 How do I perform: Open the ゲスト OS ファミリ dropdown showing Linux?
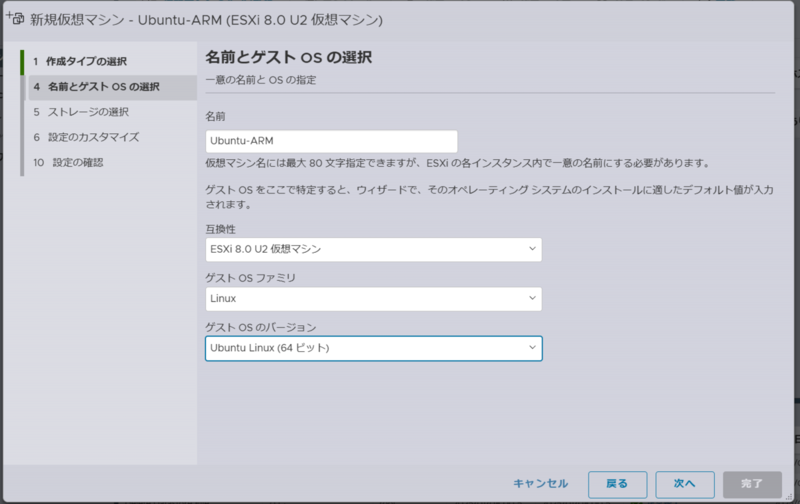373,299
